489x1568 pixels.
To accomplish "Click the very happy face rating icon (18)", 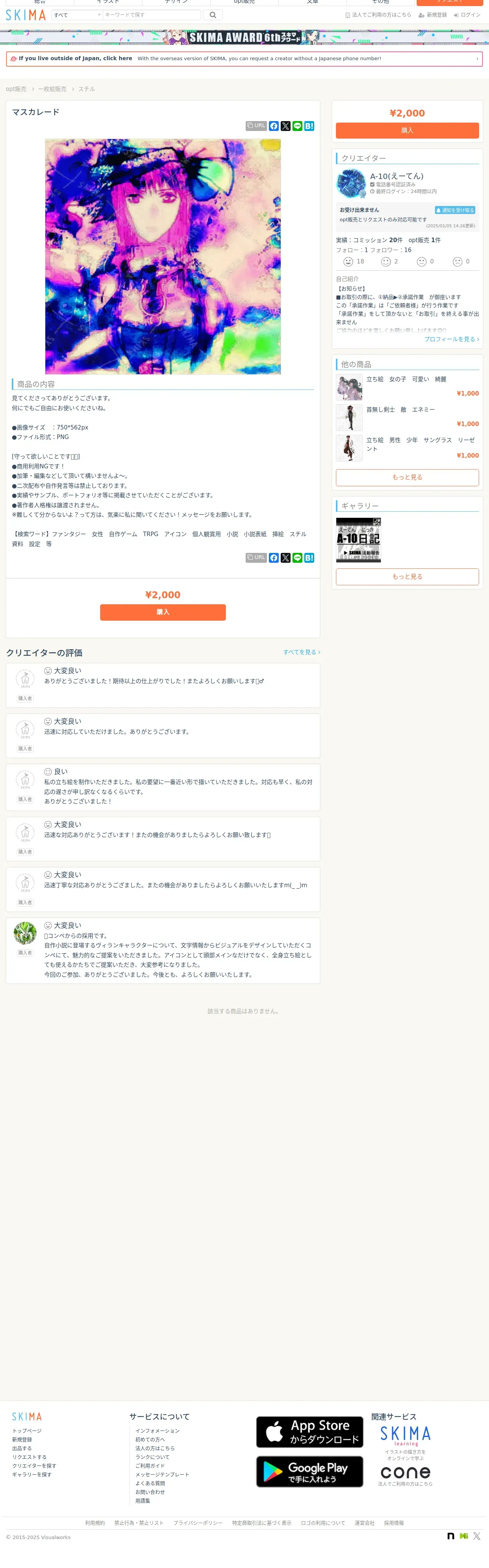I will pos(348,262).
